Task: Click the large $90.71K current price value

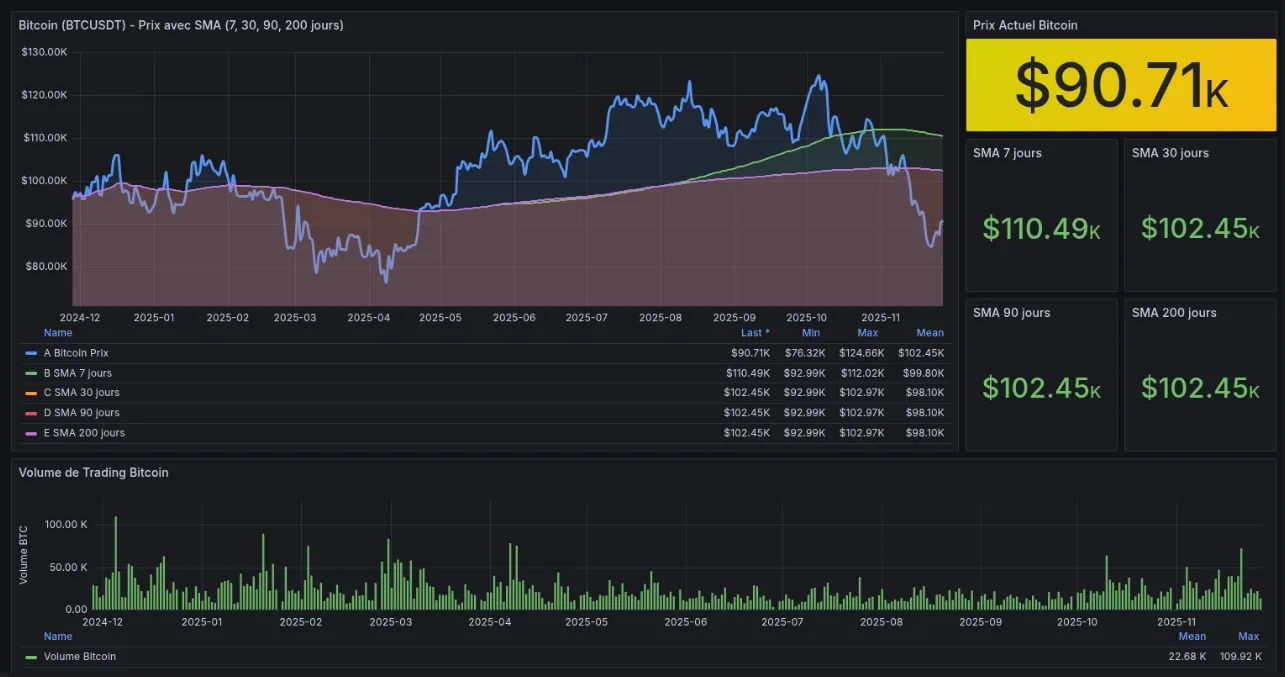Action: coord(1122,85)
